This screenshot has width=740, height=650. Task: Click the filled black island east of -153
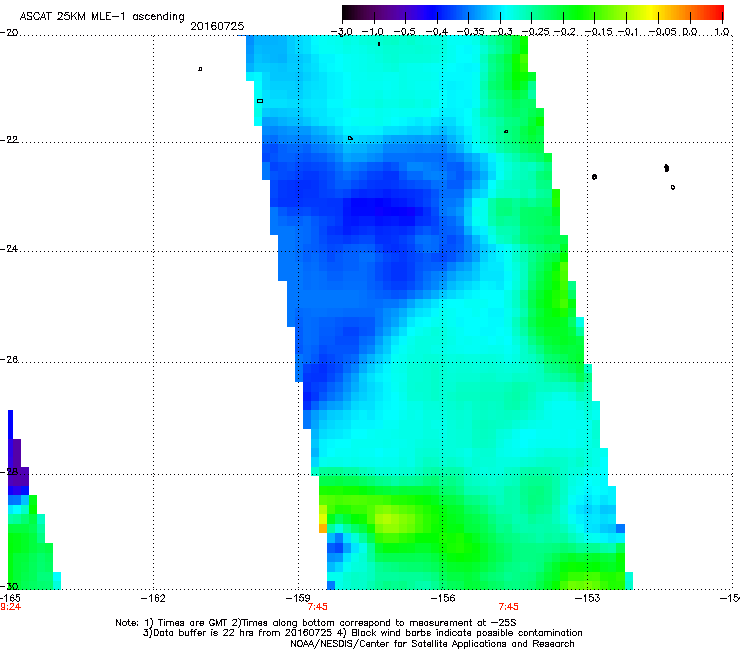[x=666, y=168]
